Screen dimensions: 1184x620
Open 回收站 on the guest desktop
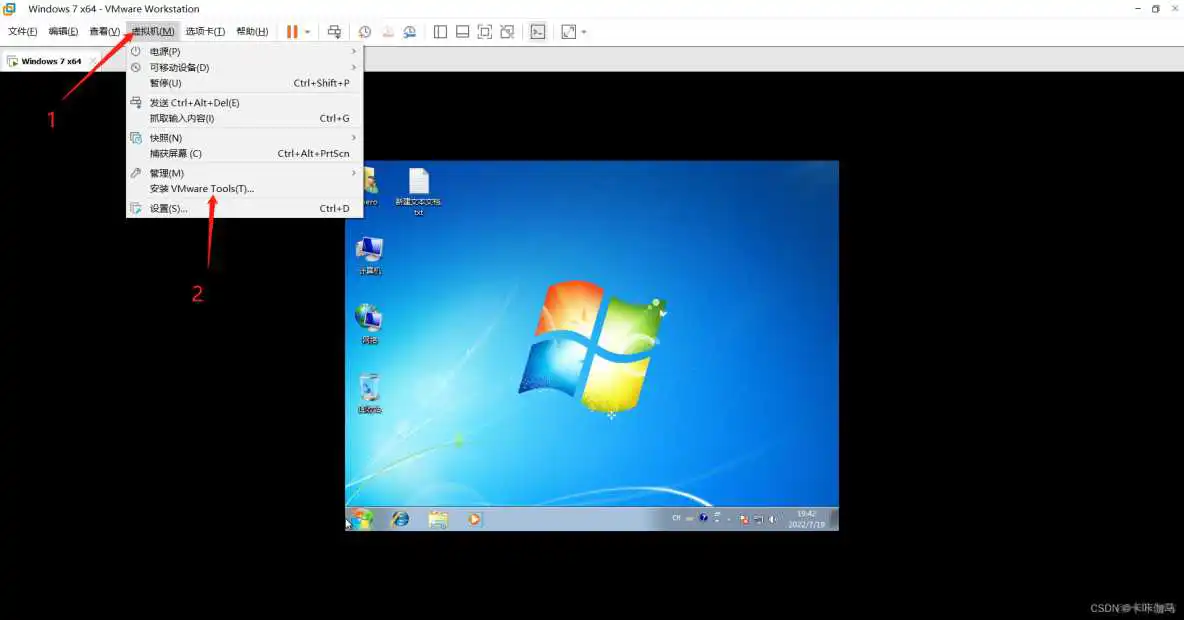[368, 390]
